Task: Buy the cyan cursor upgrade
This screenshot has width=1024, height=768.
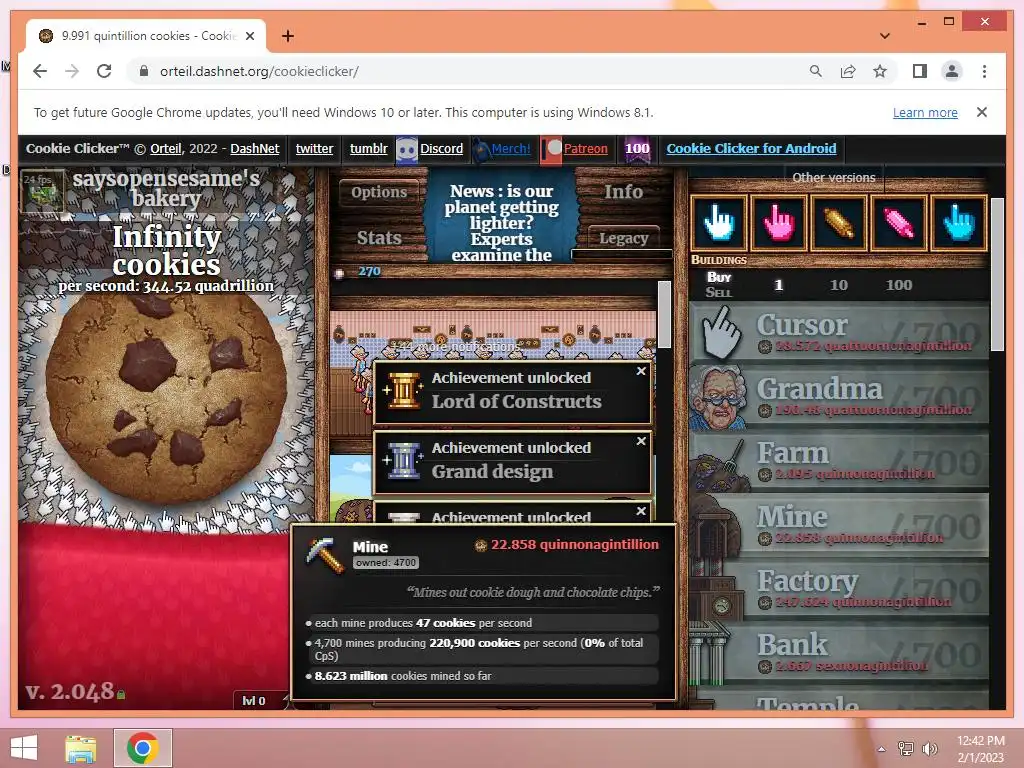Action: (959, 223)
